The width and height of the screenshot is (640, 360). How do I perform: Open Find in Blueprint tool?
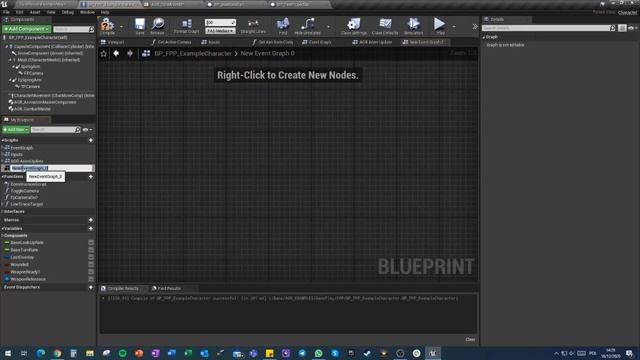283,26
